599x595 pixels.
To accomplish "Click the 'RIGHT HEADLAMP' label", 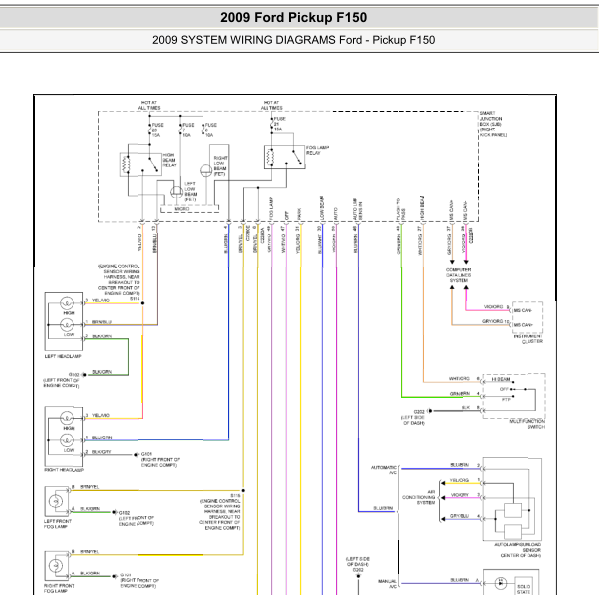I will click(64, 470).
